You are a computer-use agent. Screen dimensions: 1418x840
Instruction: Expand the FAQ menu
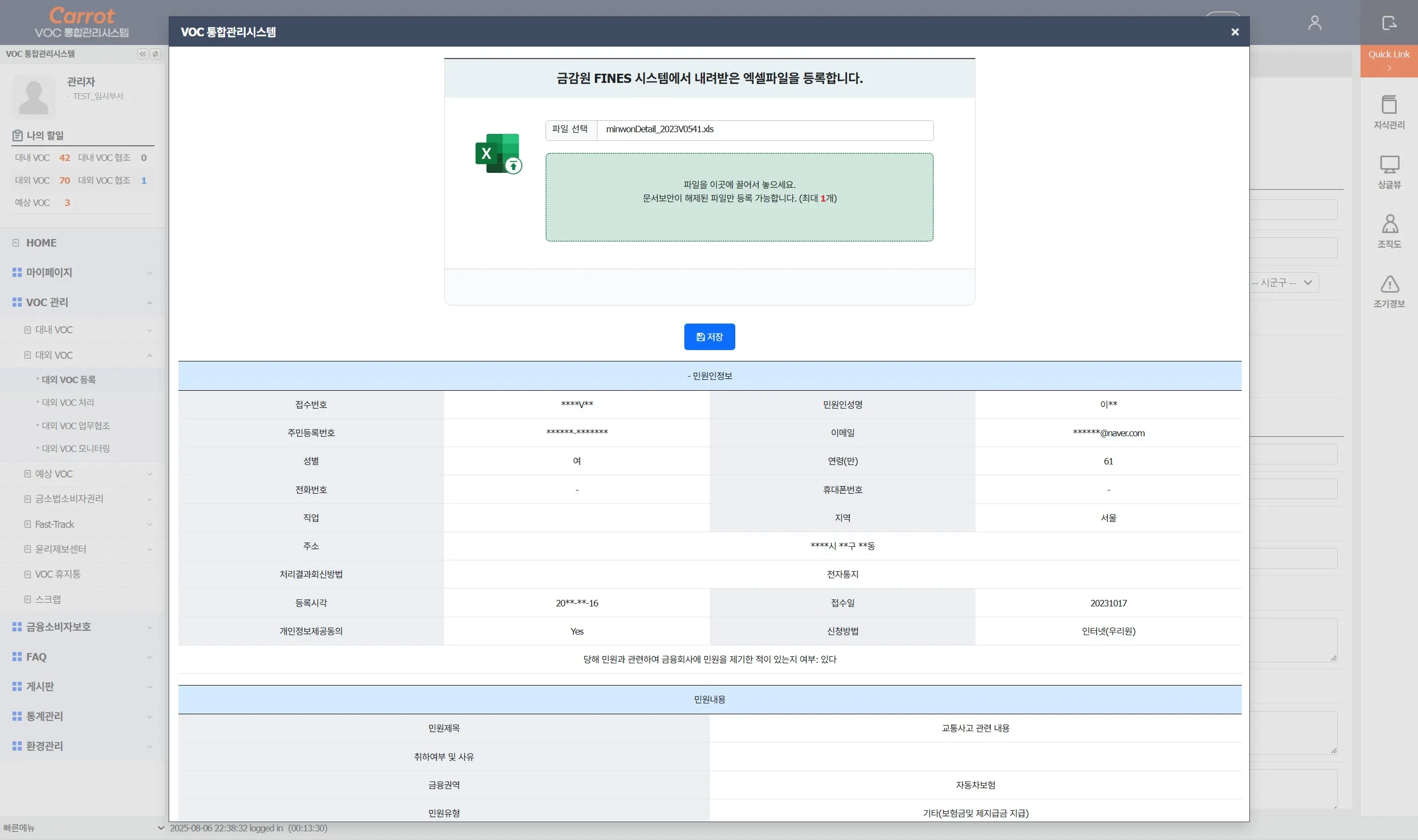pyautogui.click(x=82, y=657)
